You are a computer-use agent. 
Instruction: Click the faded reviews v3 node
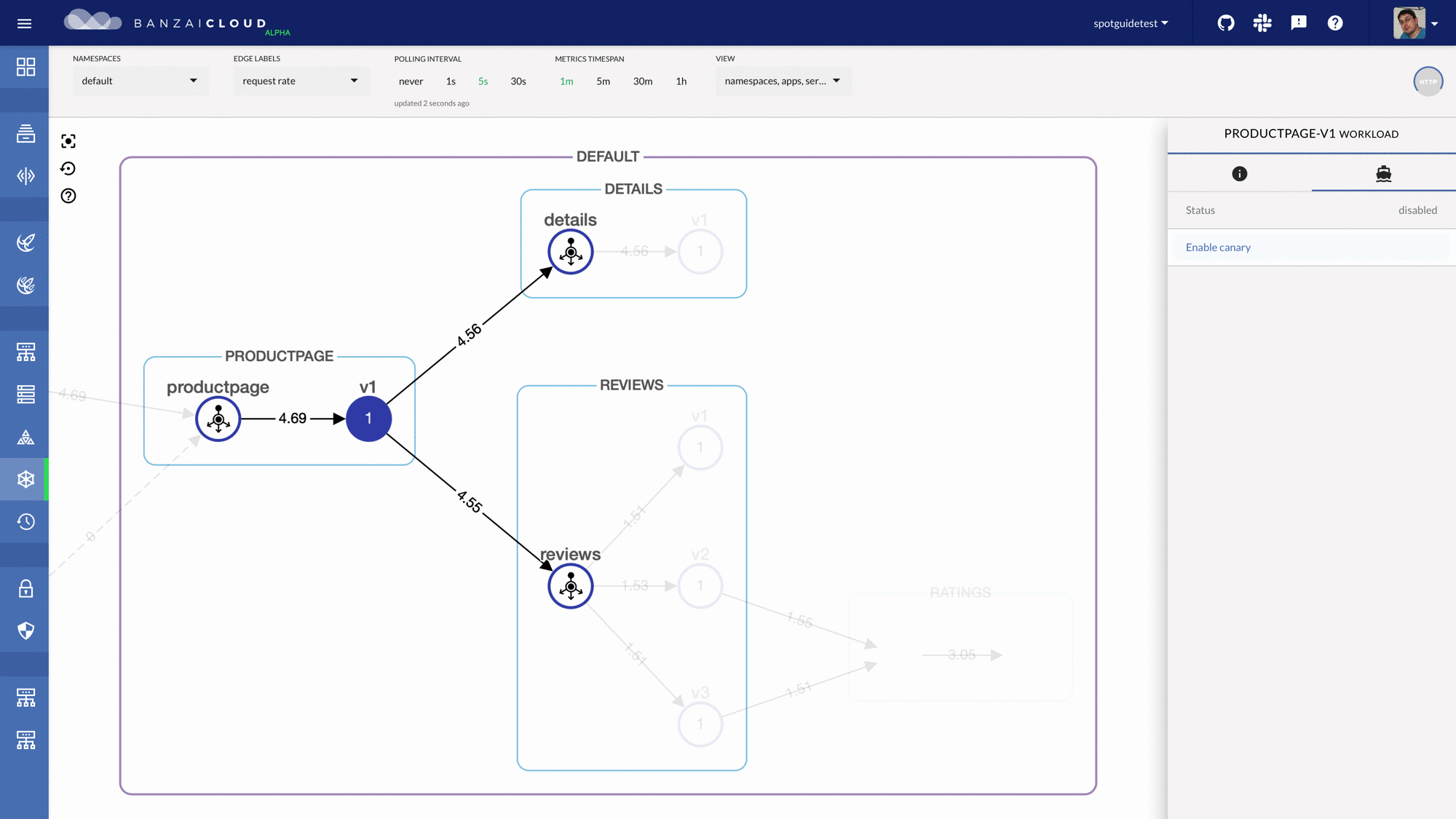coord(700,724)
